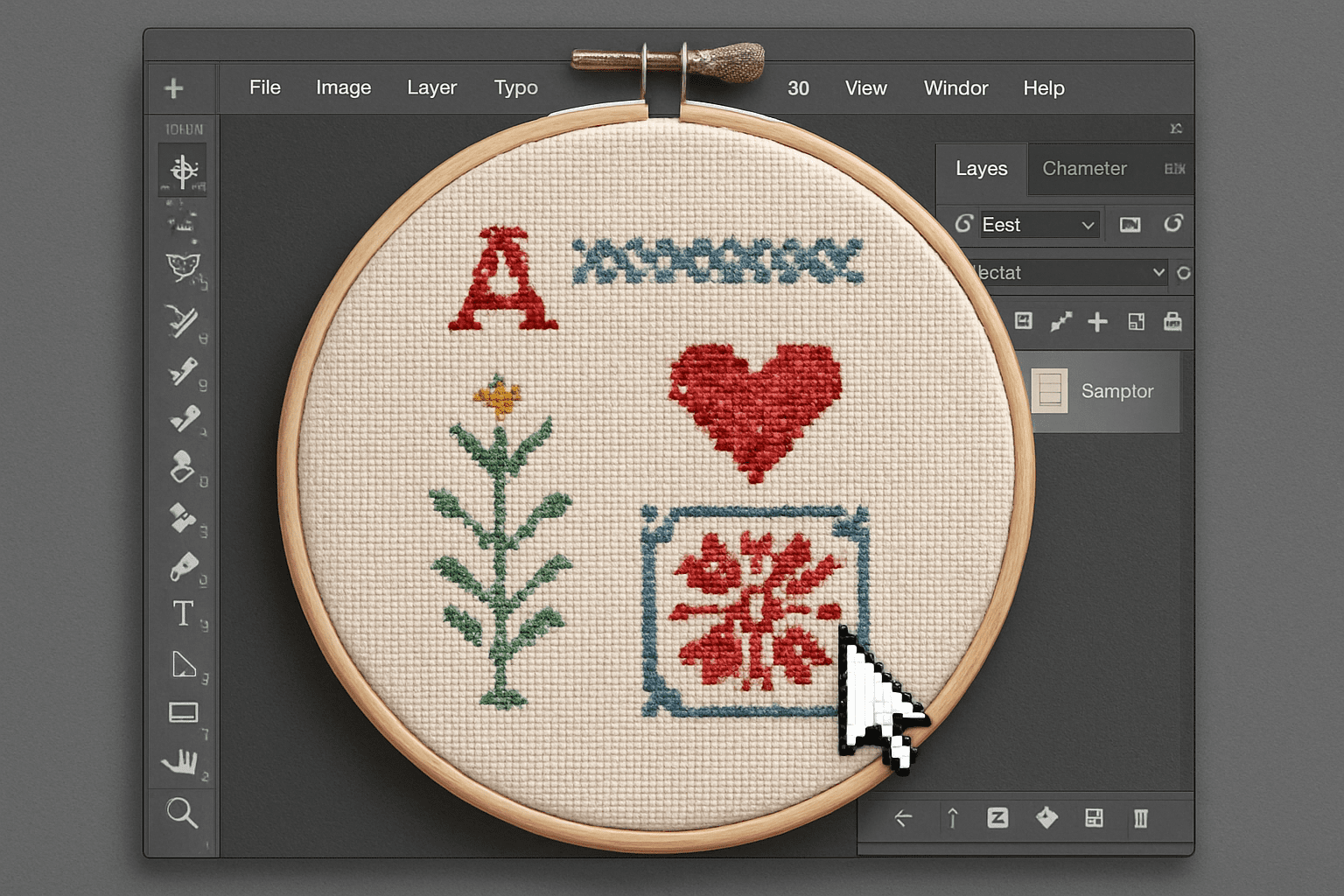
Task: Select the crosshair move tool
Action: click(183, 170)
